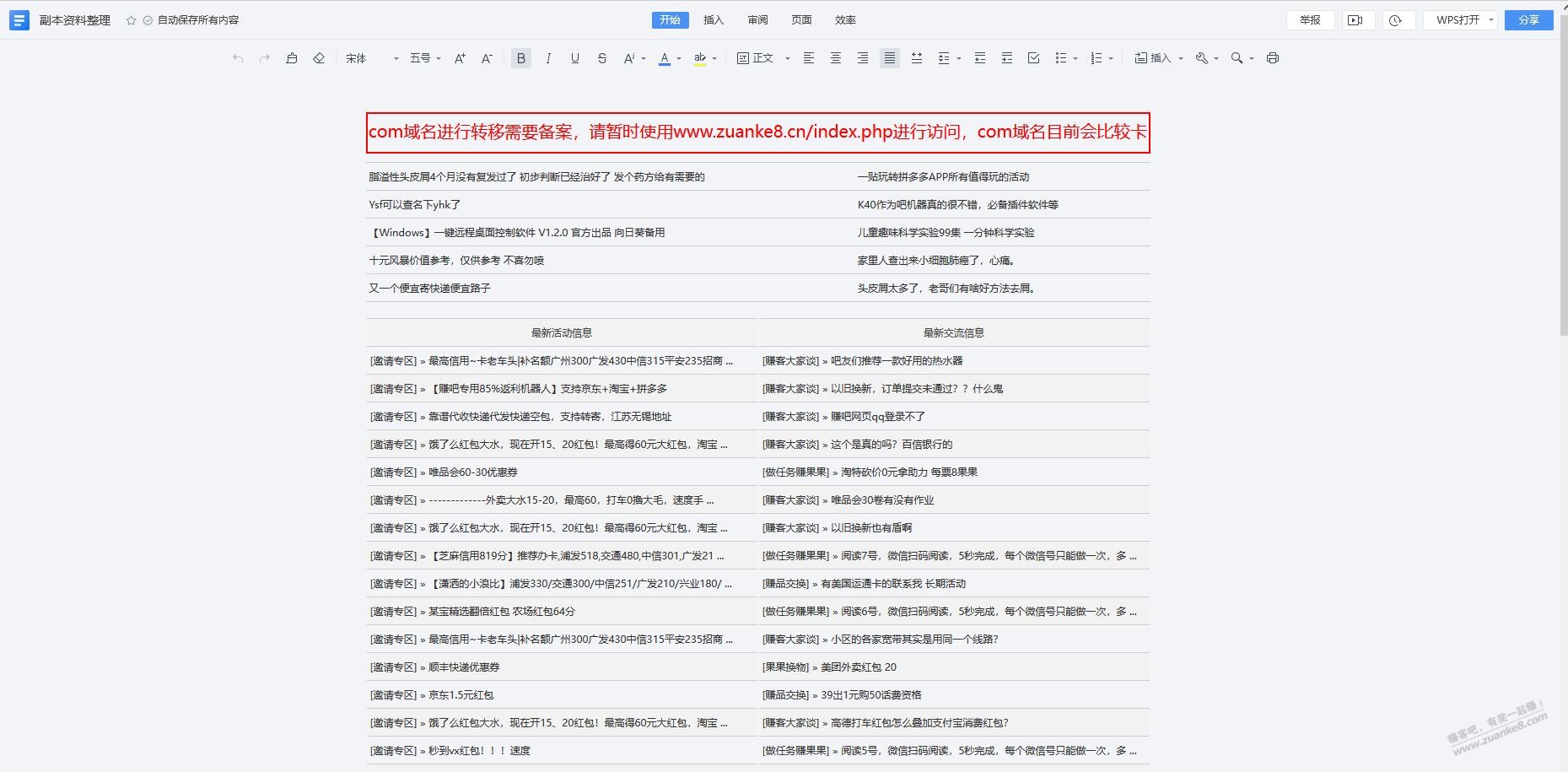Apply the font color A icon
Viewport: 1568px width, 772px height.
click(x=665, y=58)
